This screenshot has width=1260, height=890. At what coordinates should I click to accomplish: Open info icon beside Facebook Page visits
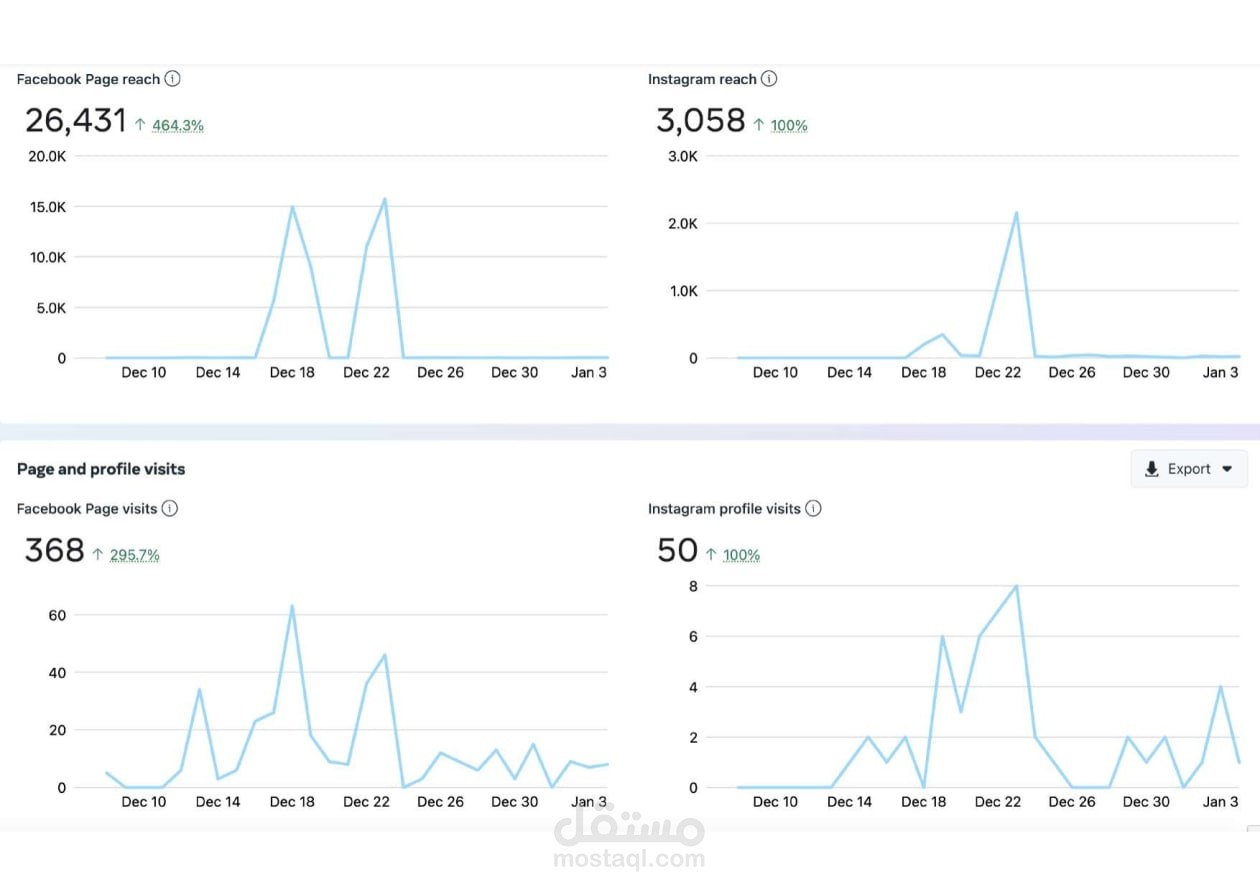point(170,508)
